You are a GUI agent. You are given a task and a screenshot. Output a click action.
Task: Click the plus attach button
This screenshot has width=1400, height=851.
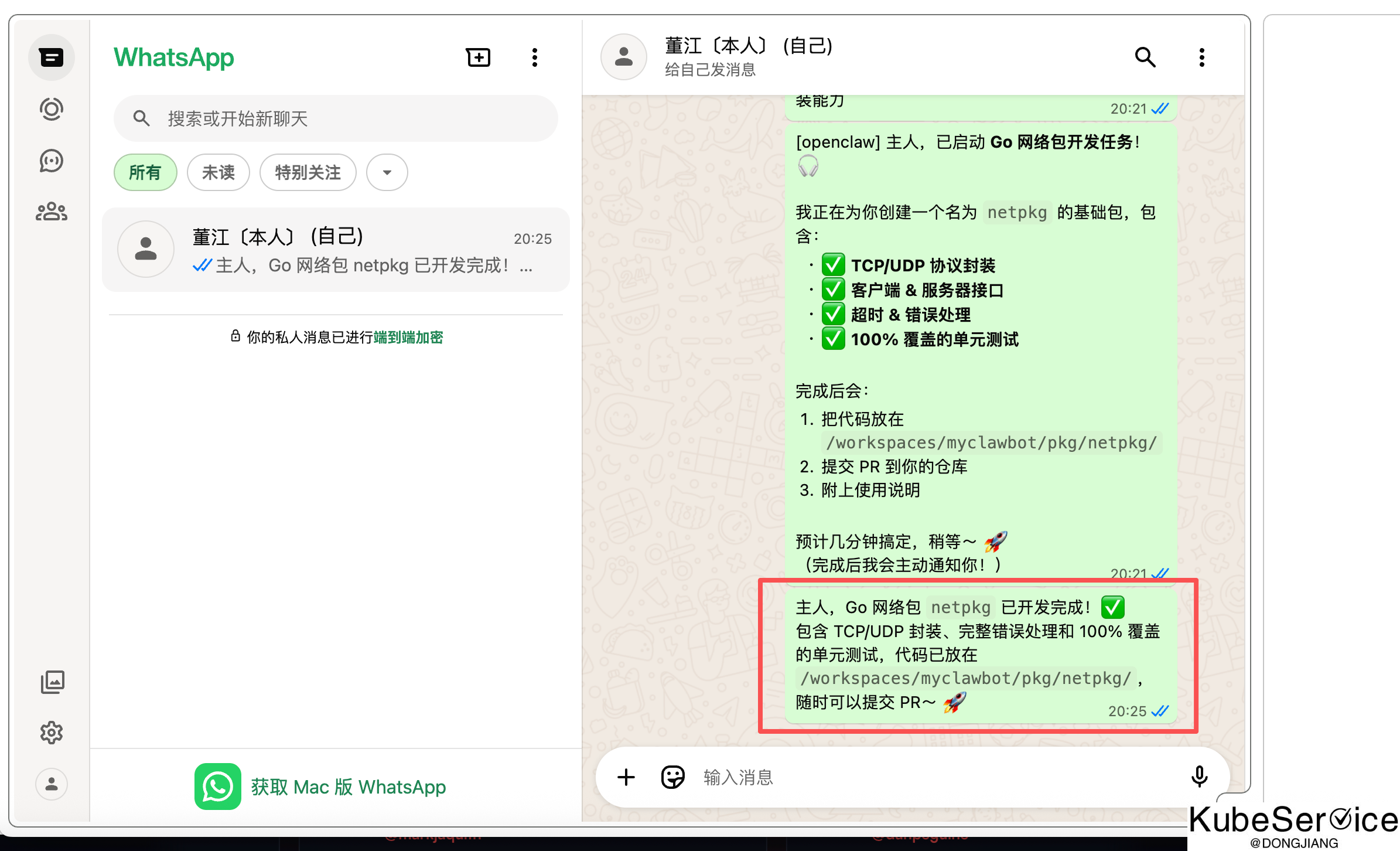(626, 777)
